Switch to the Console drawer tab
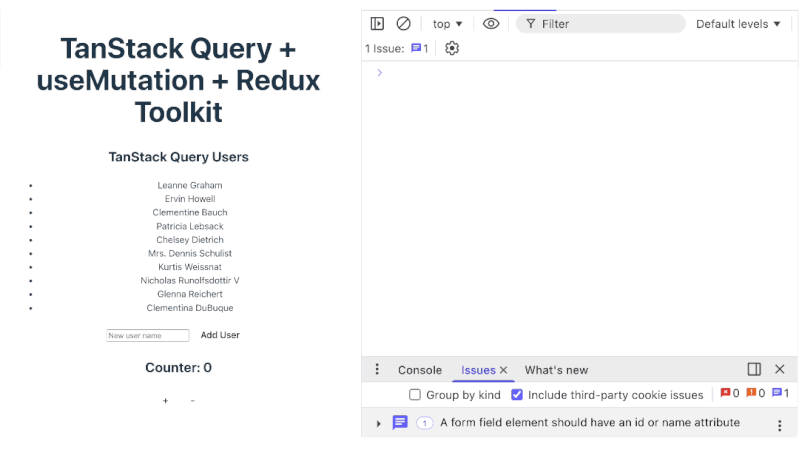The height and width of the screenshot is (450, 799). pos(419,370)
